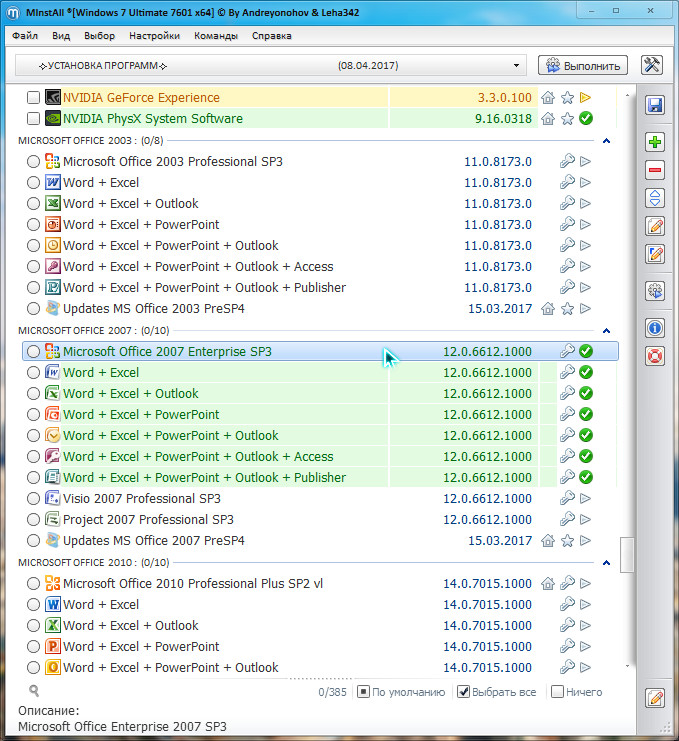679x741 pixels.
Task: Click key icon for Microsoft Office 2003 Professional SP3
Action: (x=567, y=161)
